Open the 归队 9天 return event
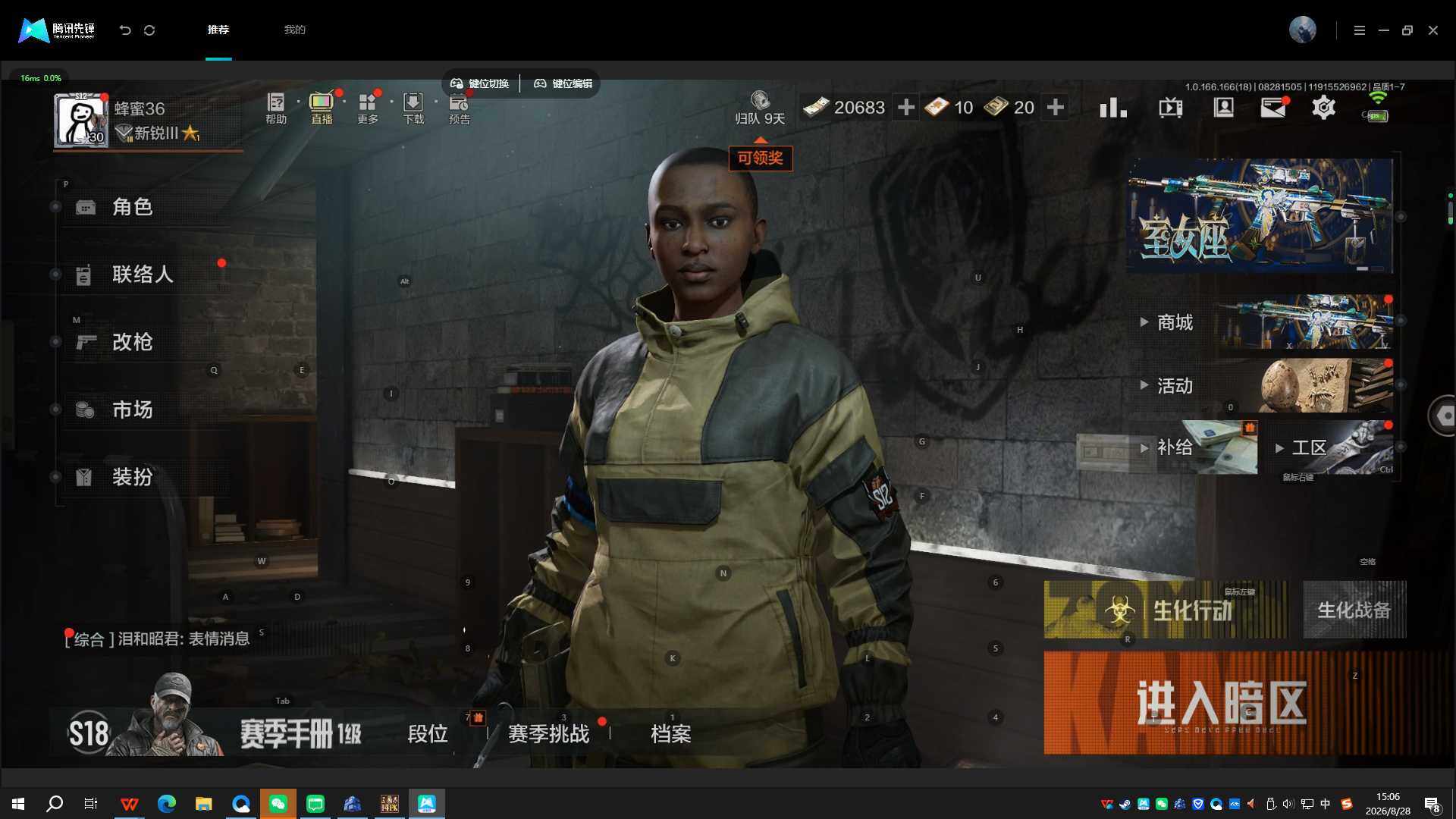The image size is (1456, 819). (760, 108)
